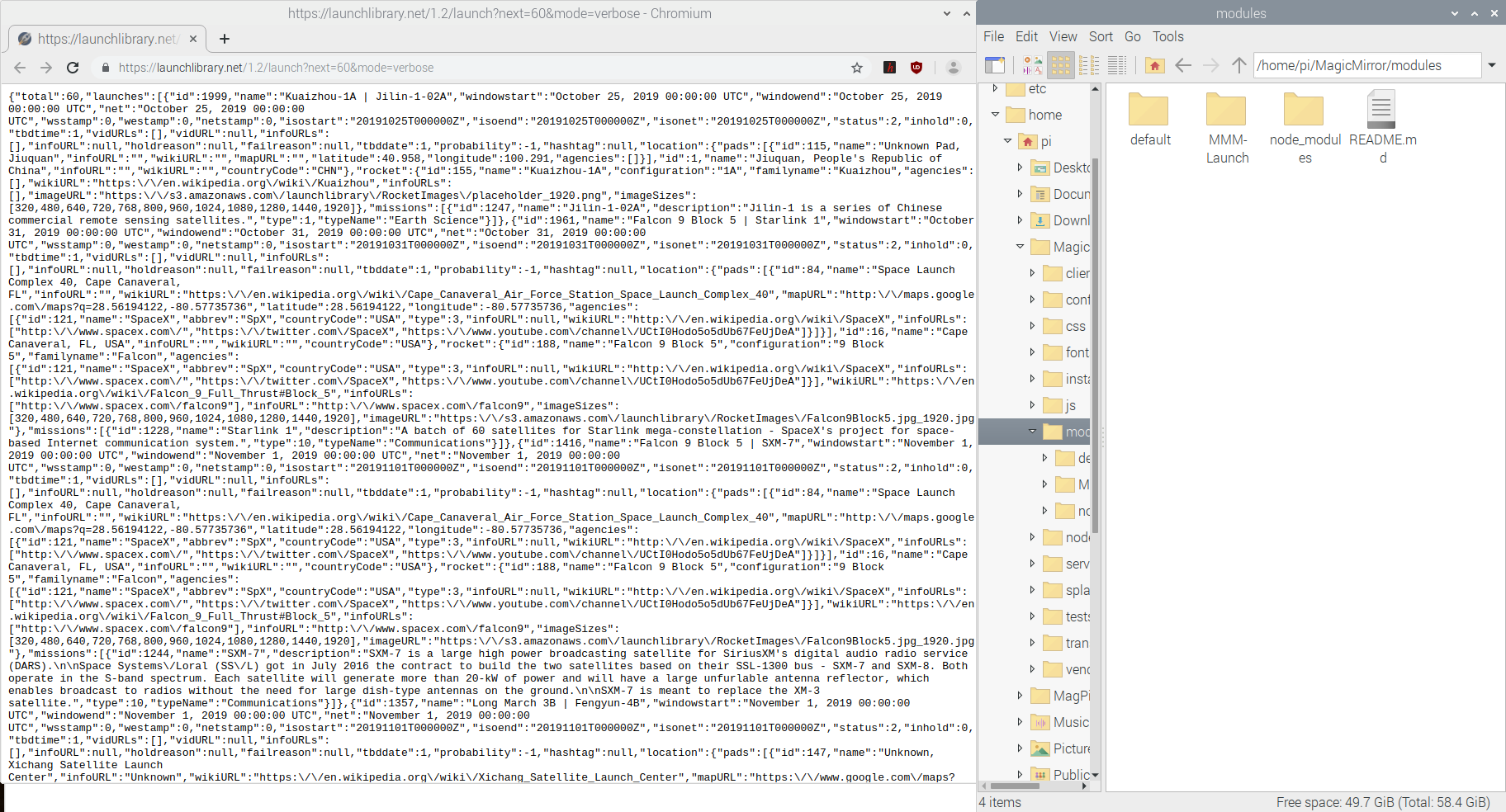Switch to thumbnail view in file manager

pyautogui.click(x=1033, y=65)
